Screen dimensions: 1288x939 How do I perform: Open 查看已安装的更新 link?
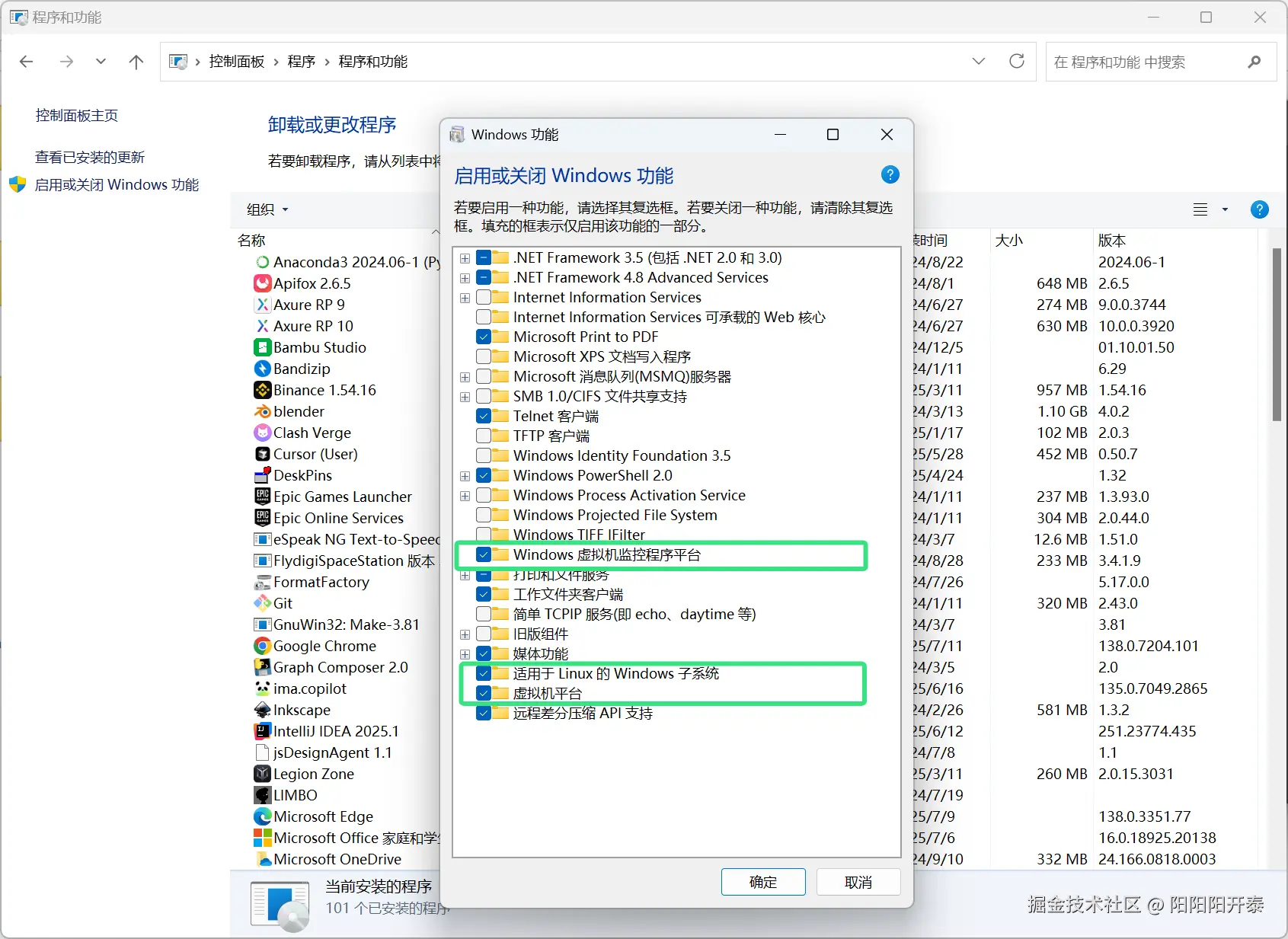(90, 158)
